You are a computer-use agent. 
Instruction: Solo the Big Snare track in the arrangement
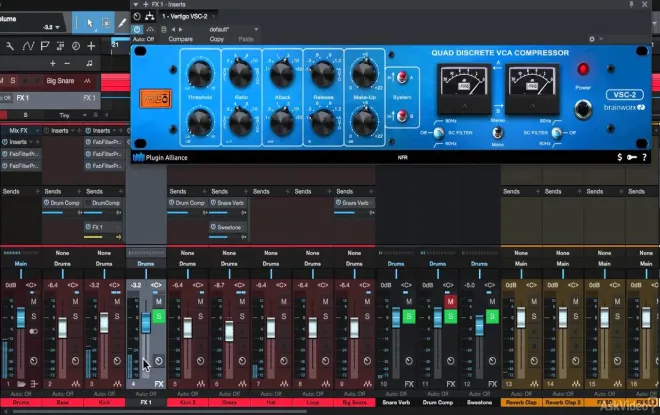[x=13, y=81]
